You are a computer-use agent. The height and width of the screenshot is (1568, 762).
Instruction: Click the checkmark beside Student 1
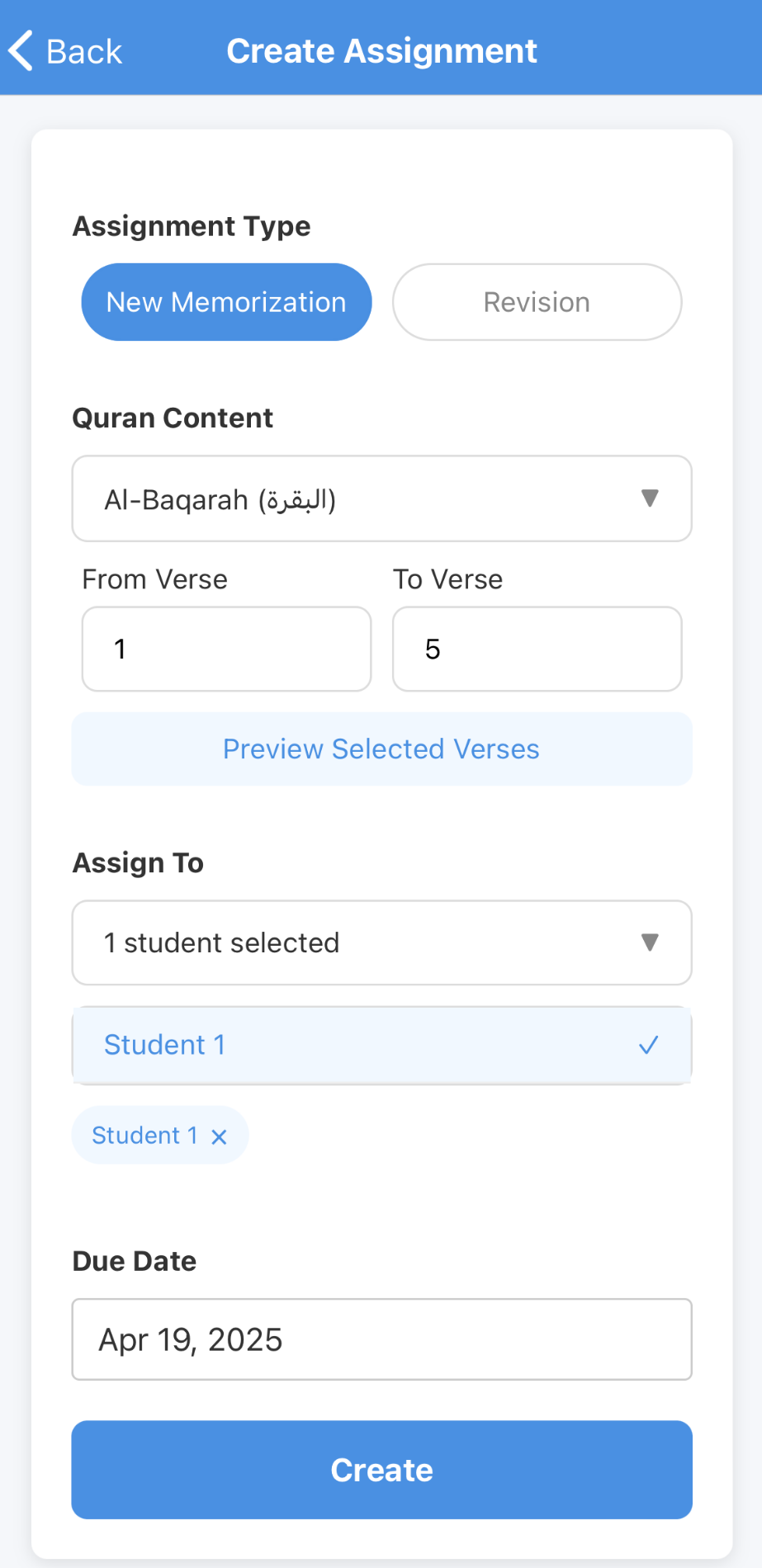pyautogui.click(x=649, y=1045)
